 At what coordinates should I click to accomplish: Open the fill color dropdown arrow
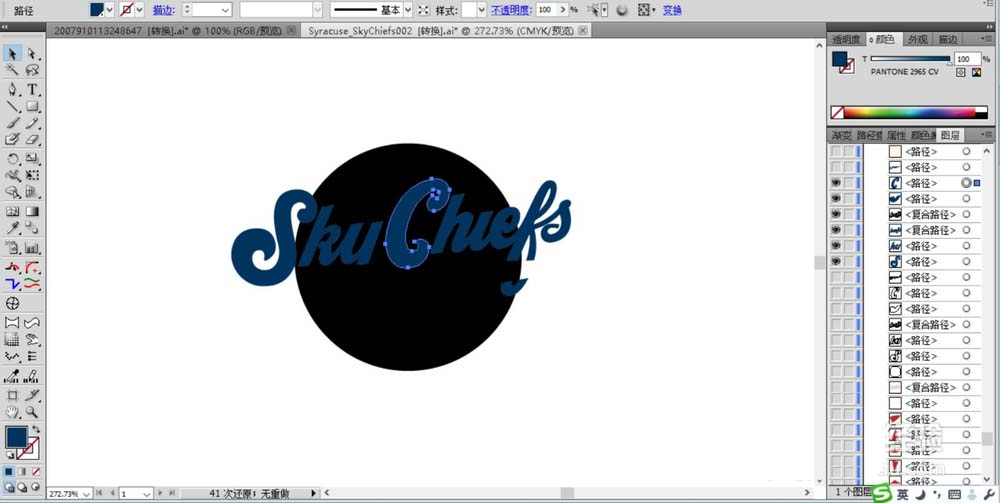(110, 10)
